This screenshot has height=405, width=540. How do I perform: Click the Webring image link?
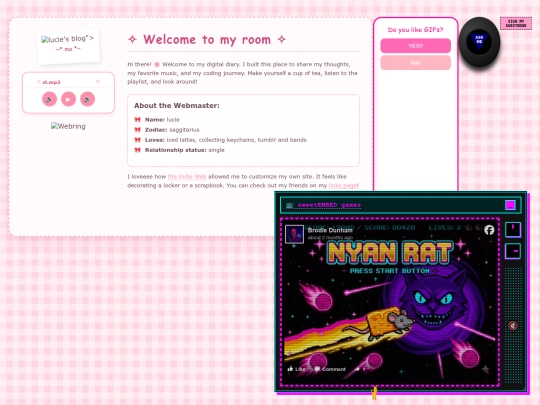click(x=68, y=126)
